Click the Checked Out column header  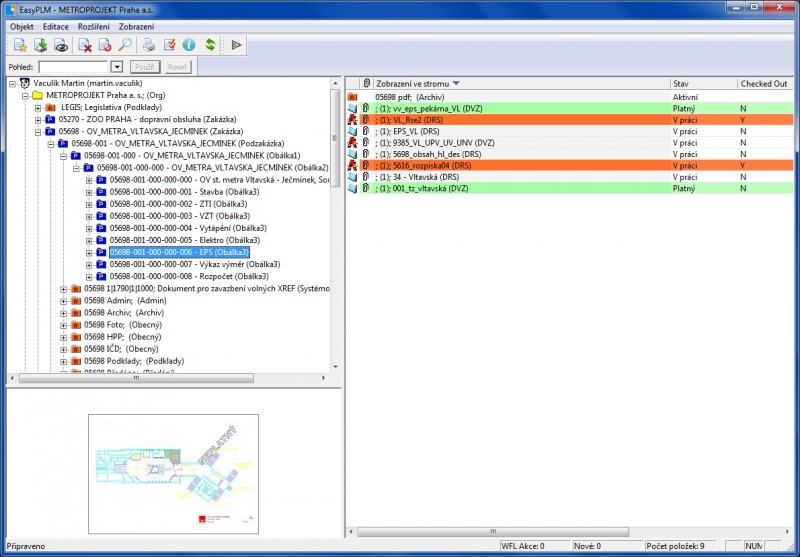tap(765, 83)
